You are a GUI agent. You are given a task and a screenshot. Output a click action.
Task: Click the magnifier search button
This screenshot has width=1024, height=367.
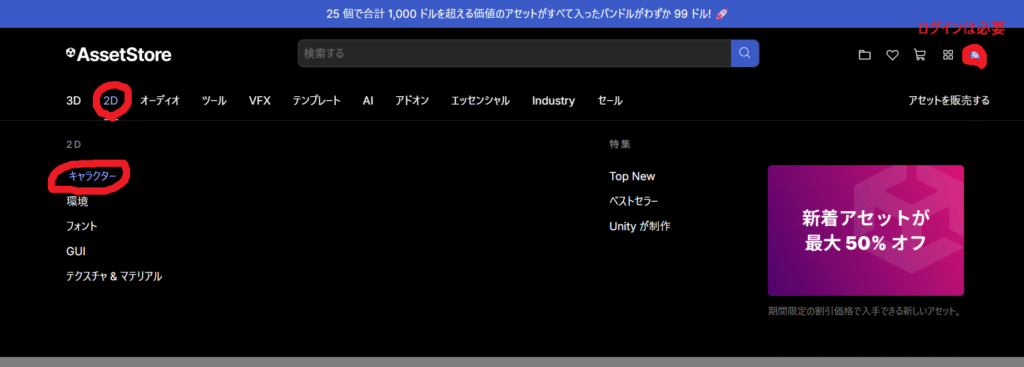pyautogui.click(x=745, y=53)
